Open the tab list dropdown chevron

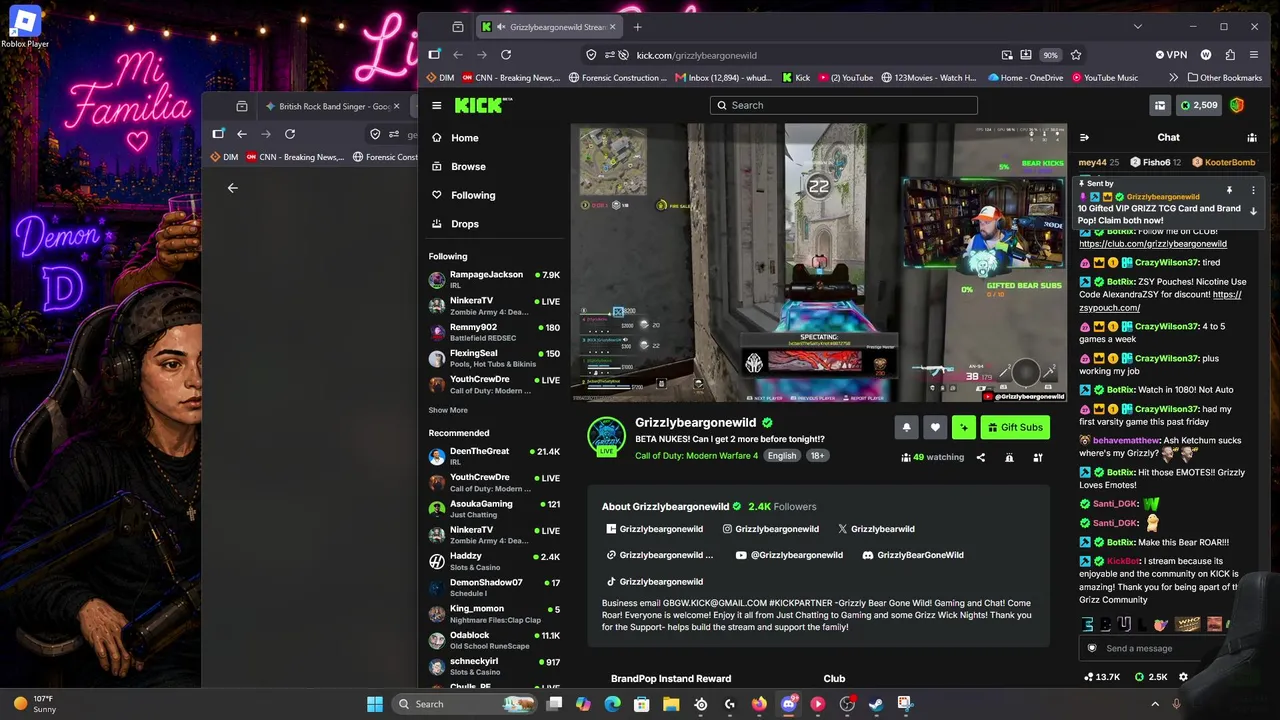pos(1137,27)
